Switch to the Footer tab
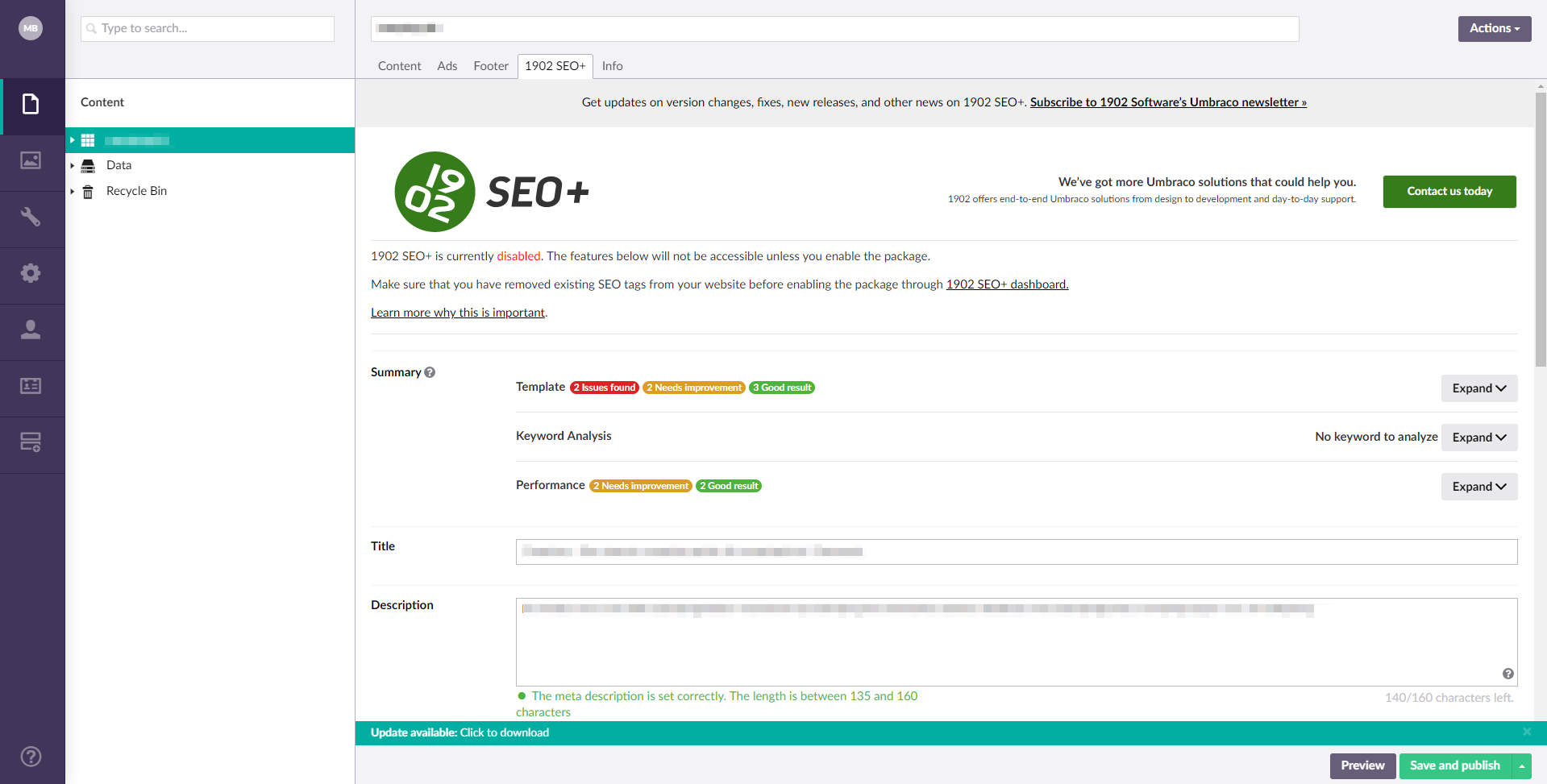1547x784 pixels. [491, 66]
